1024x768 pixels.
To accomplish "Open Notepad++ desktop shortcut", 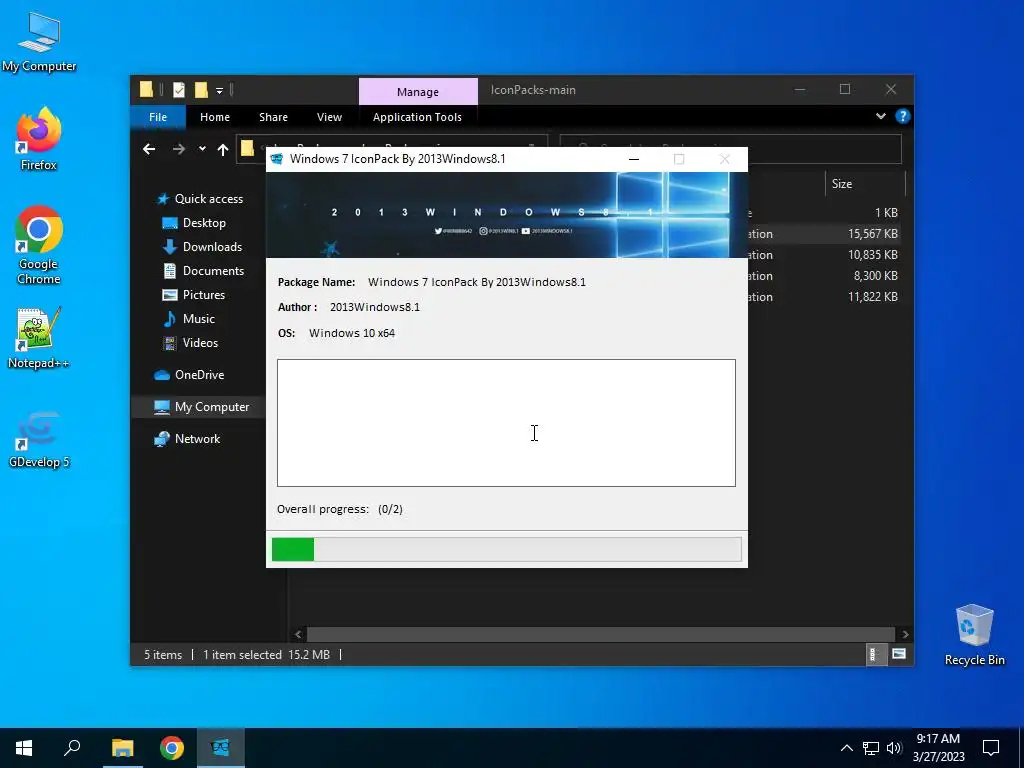I will (x=39, y=338).
